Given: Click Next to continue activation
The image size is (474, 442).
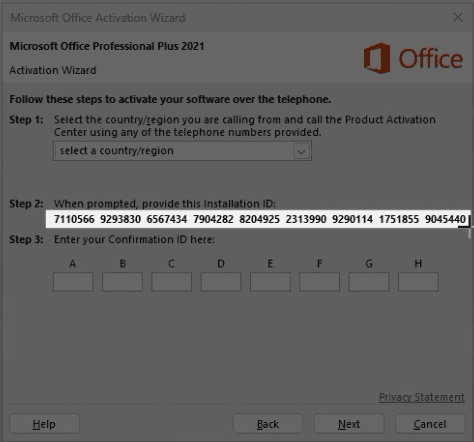Looking at the screenshot, I should (349, 424).
